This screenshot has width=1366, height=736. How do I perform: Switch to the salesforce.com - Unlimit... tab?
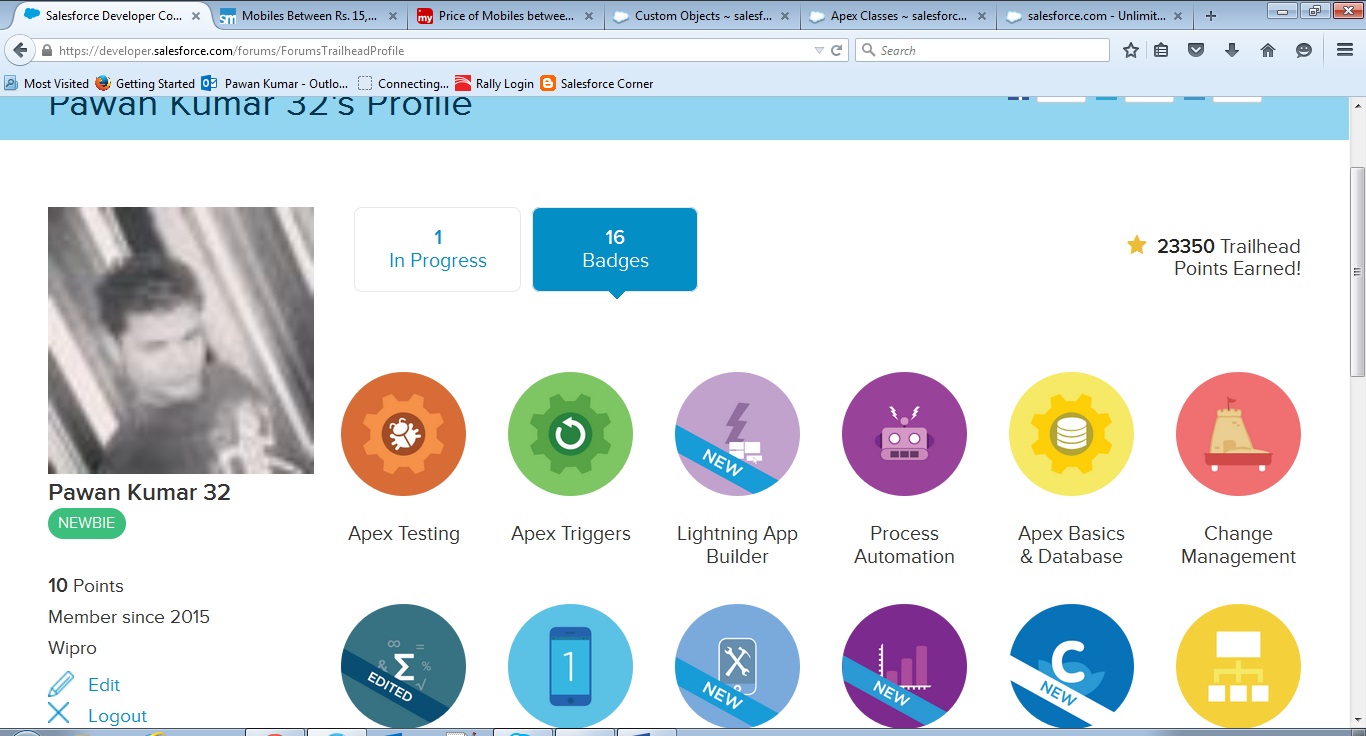[1096, 16]
